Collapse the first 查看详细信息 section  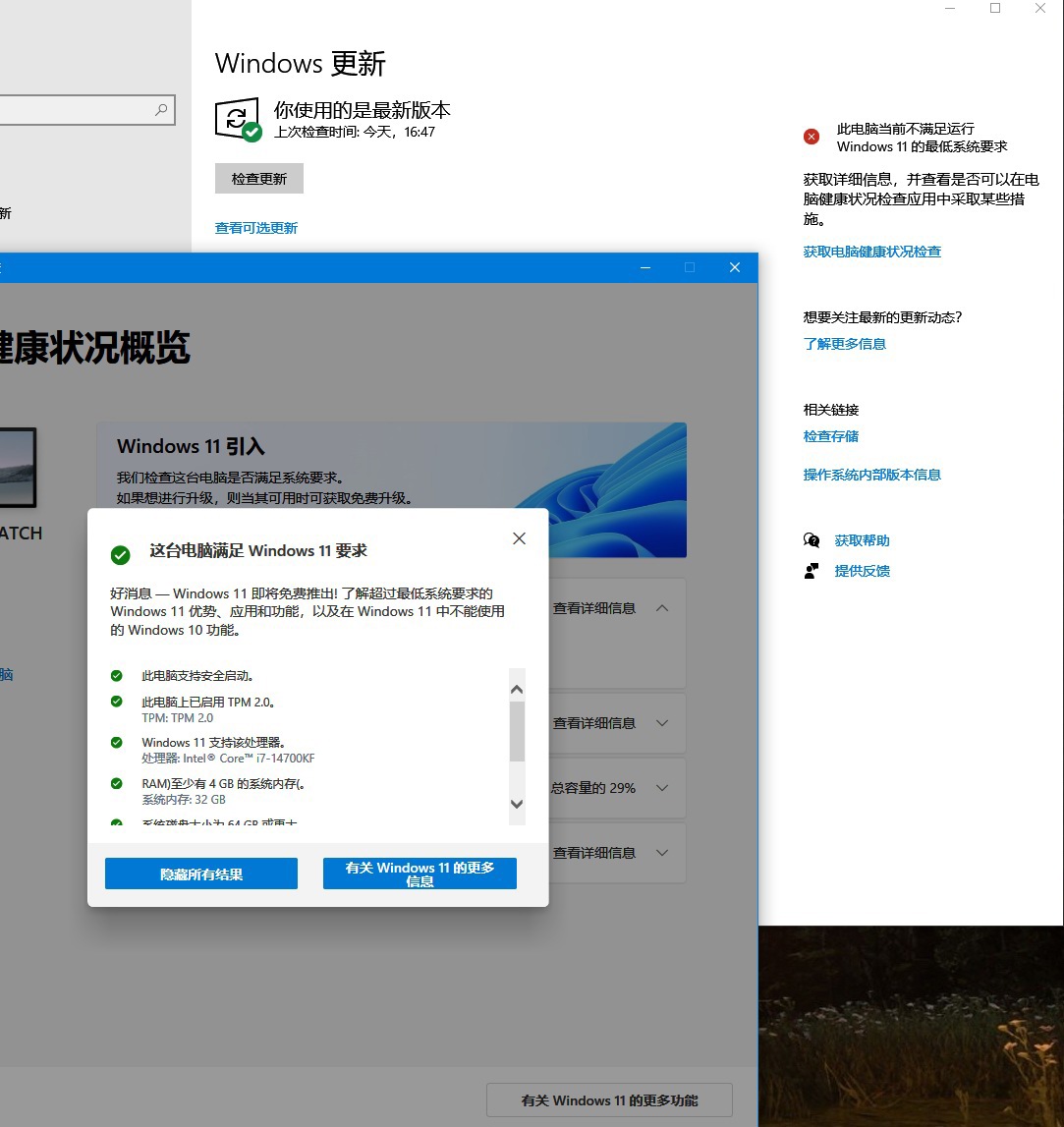(662, 608)
